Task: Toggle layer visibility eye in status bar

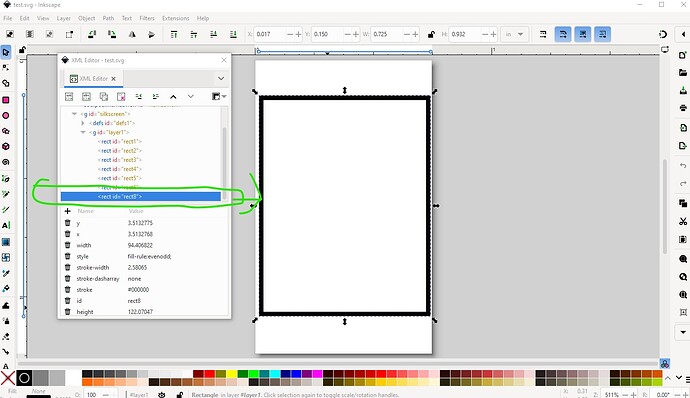Action: pyautogui.click(x=161, y=394)
